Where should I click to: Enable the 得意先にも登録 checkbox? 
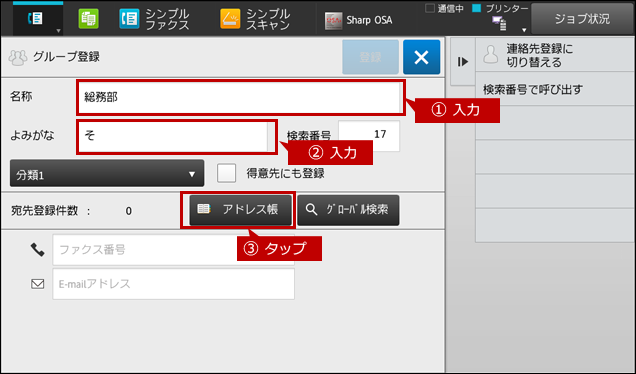(x=226, y=173)
